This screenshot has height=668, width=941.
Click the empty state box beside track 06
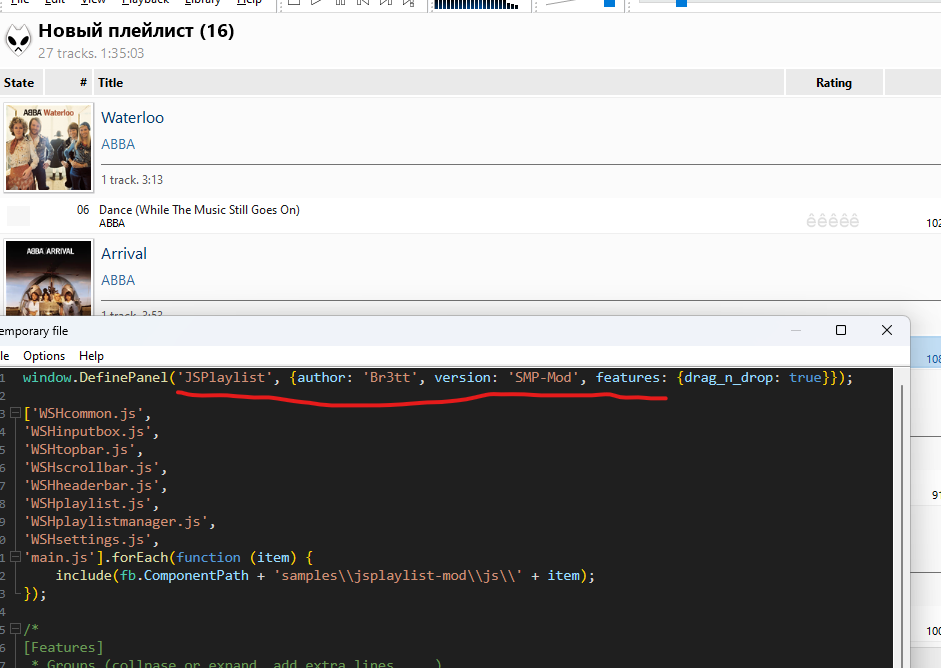point(19,216)
